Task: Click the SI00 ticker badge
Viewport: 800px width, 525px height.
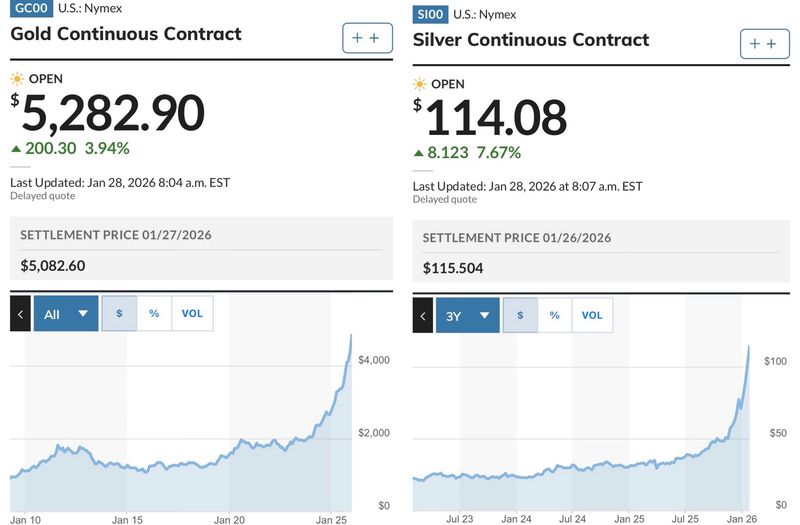Action: click(x=432, y=14)
